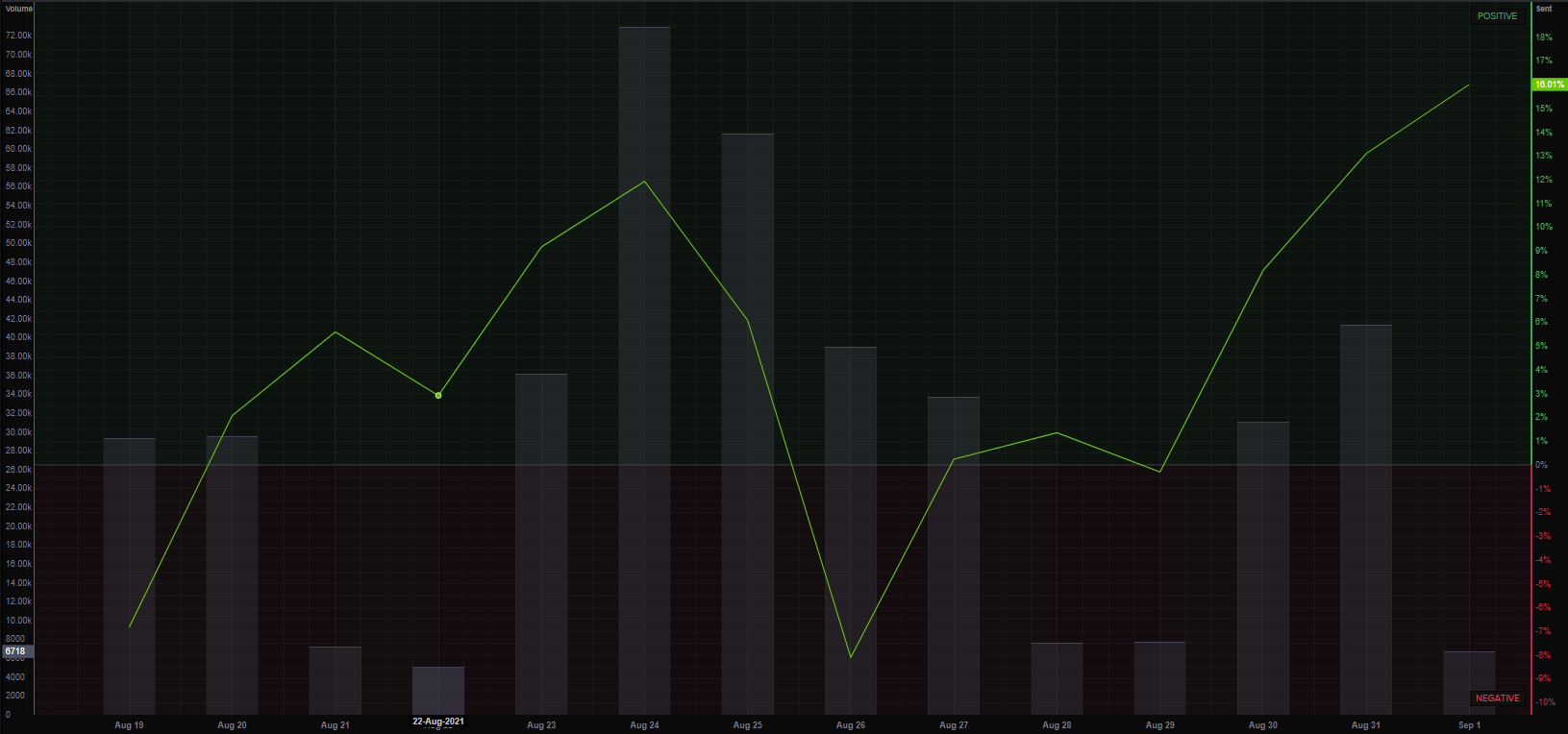Image resolution: width=1568 pixels, height=734 pixels.
Task: Click the Aug 27 axis date label
Action: (954, 725)
